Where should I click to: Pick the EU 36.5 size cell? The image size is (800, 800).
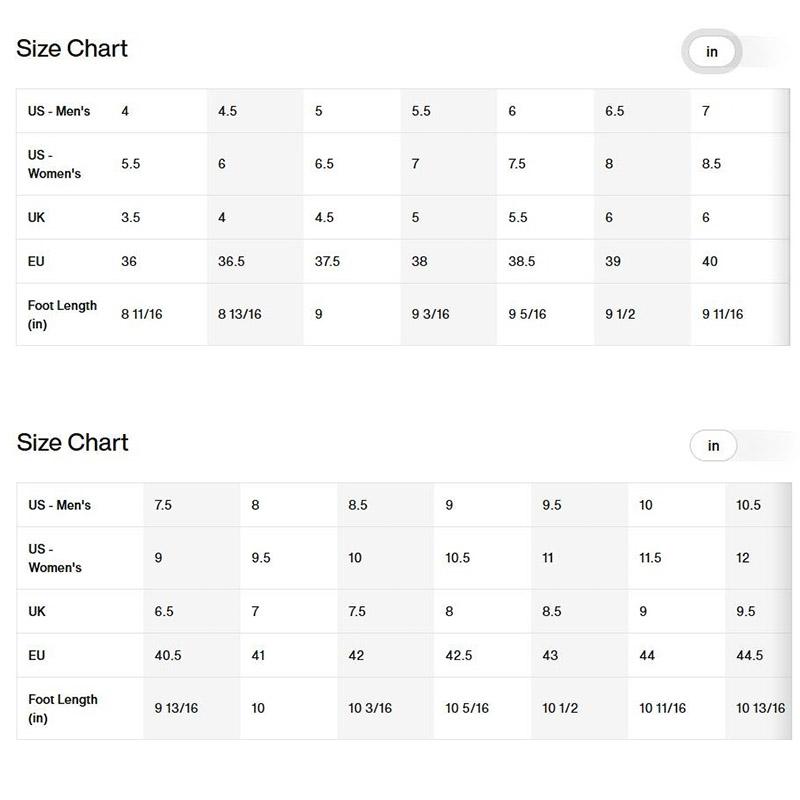[x=231, y=262]
